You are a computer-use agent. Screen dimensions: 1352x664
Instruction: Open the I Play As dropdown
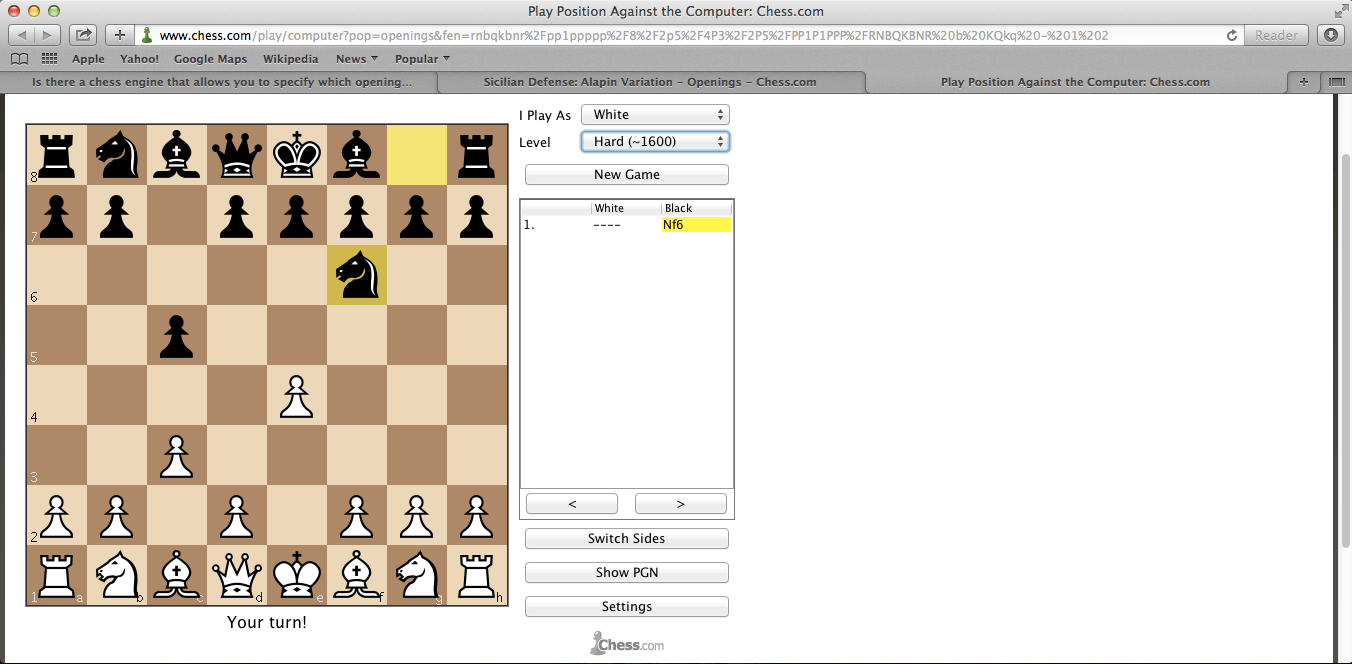(x=655, y=114)
